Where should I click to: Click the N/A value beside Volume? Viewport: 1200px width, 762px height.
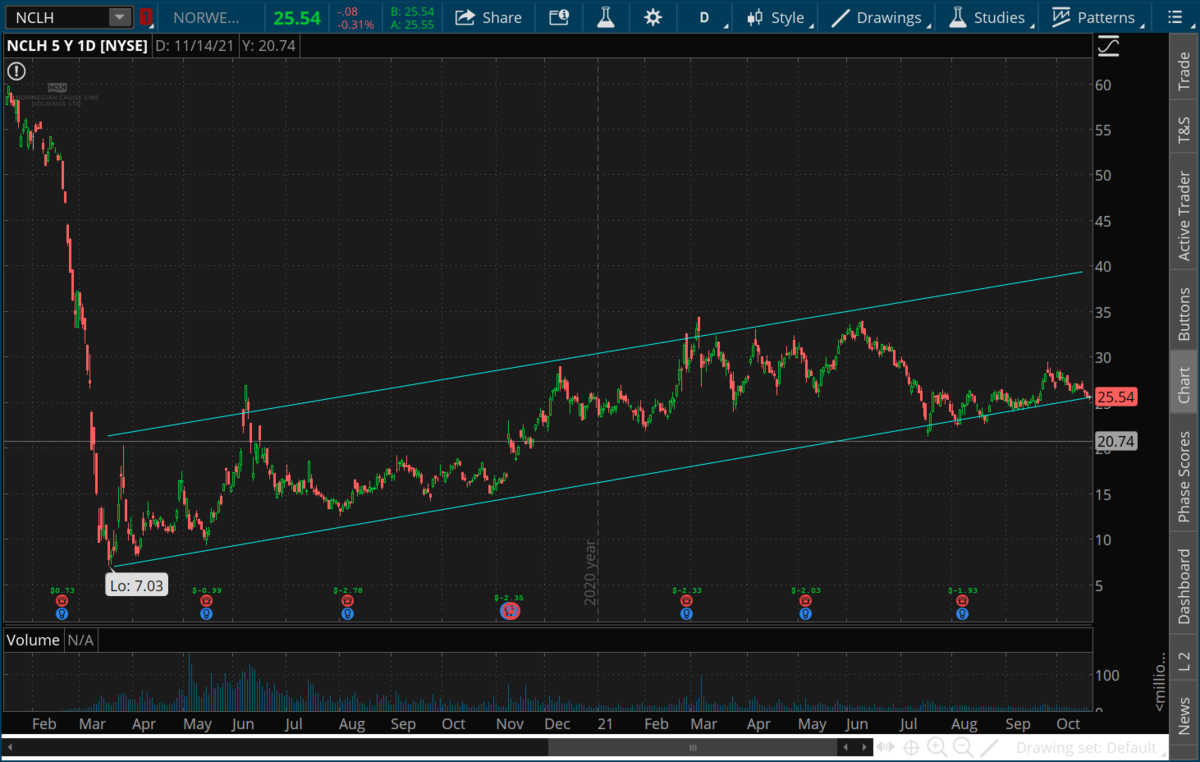(79, 639)
